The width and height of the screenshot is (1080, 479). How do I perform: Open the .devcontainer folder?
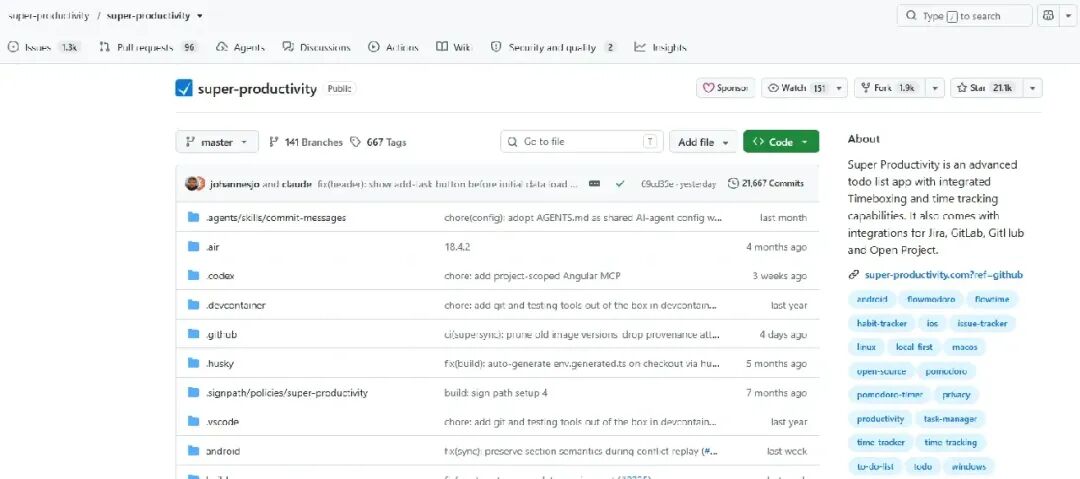pos(236,305)
